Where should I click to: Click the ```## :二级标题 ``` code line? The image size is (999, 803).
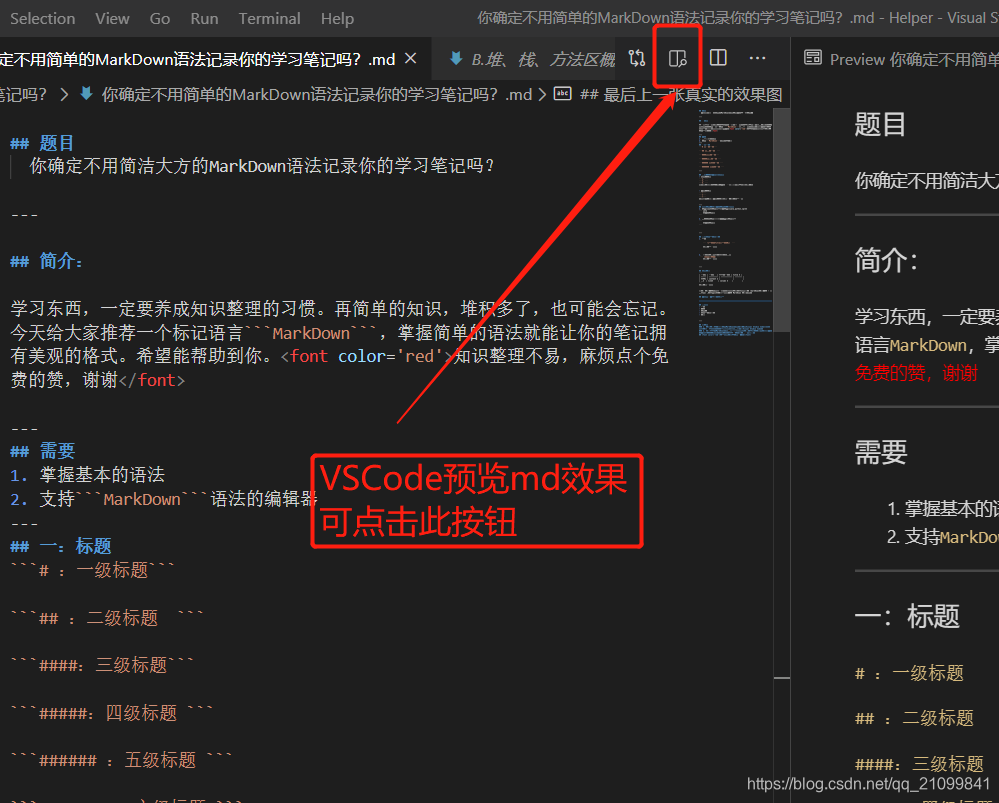[x=107, y=618]
